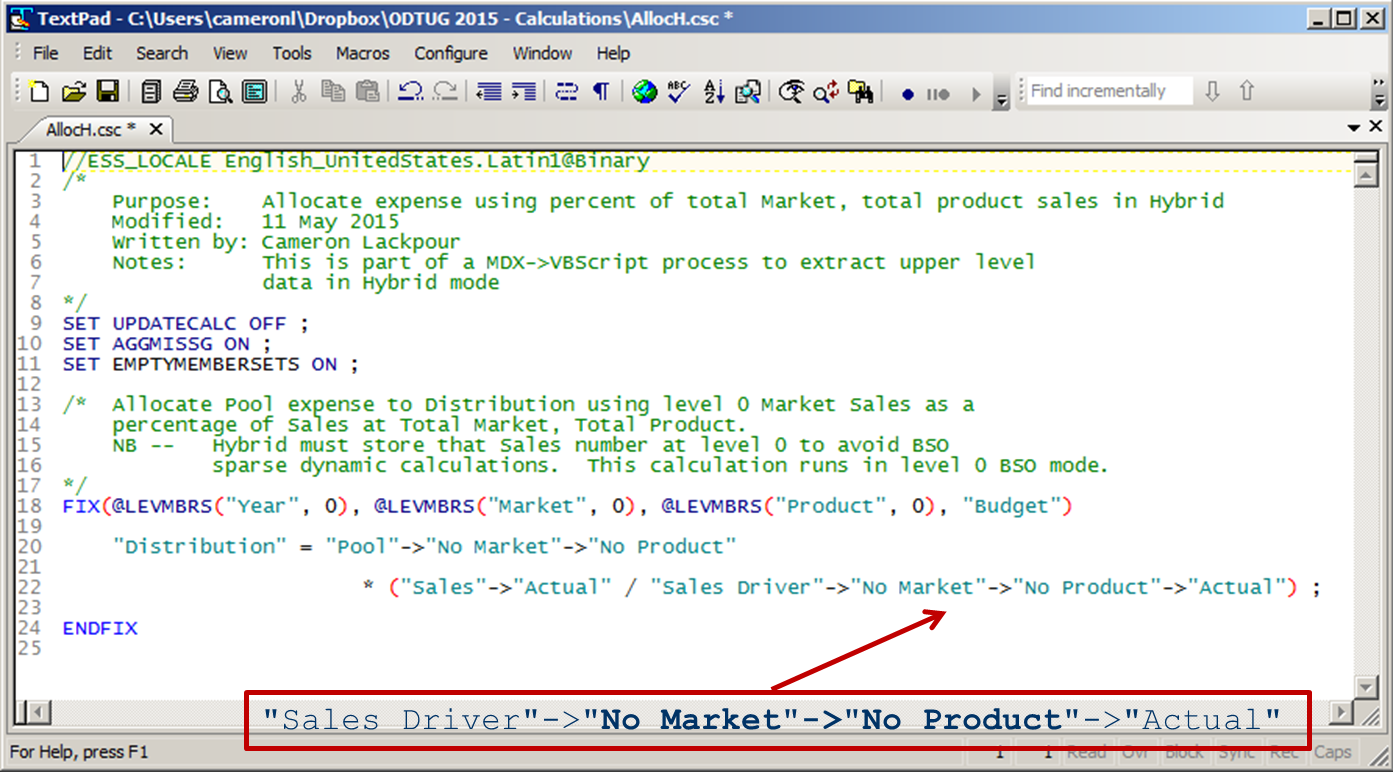Screen dimensions: 1393x772
Task: Redo the edit using the toolbar arrow
Action: click(x=444, y=92)
